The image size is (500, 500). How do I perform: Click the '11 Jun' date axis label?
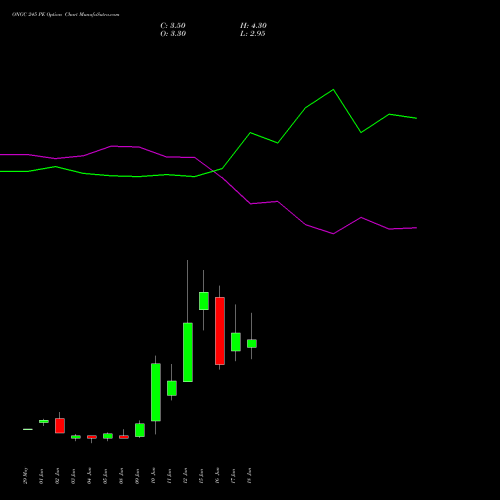[170, 476]
